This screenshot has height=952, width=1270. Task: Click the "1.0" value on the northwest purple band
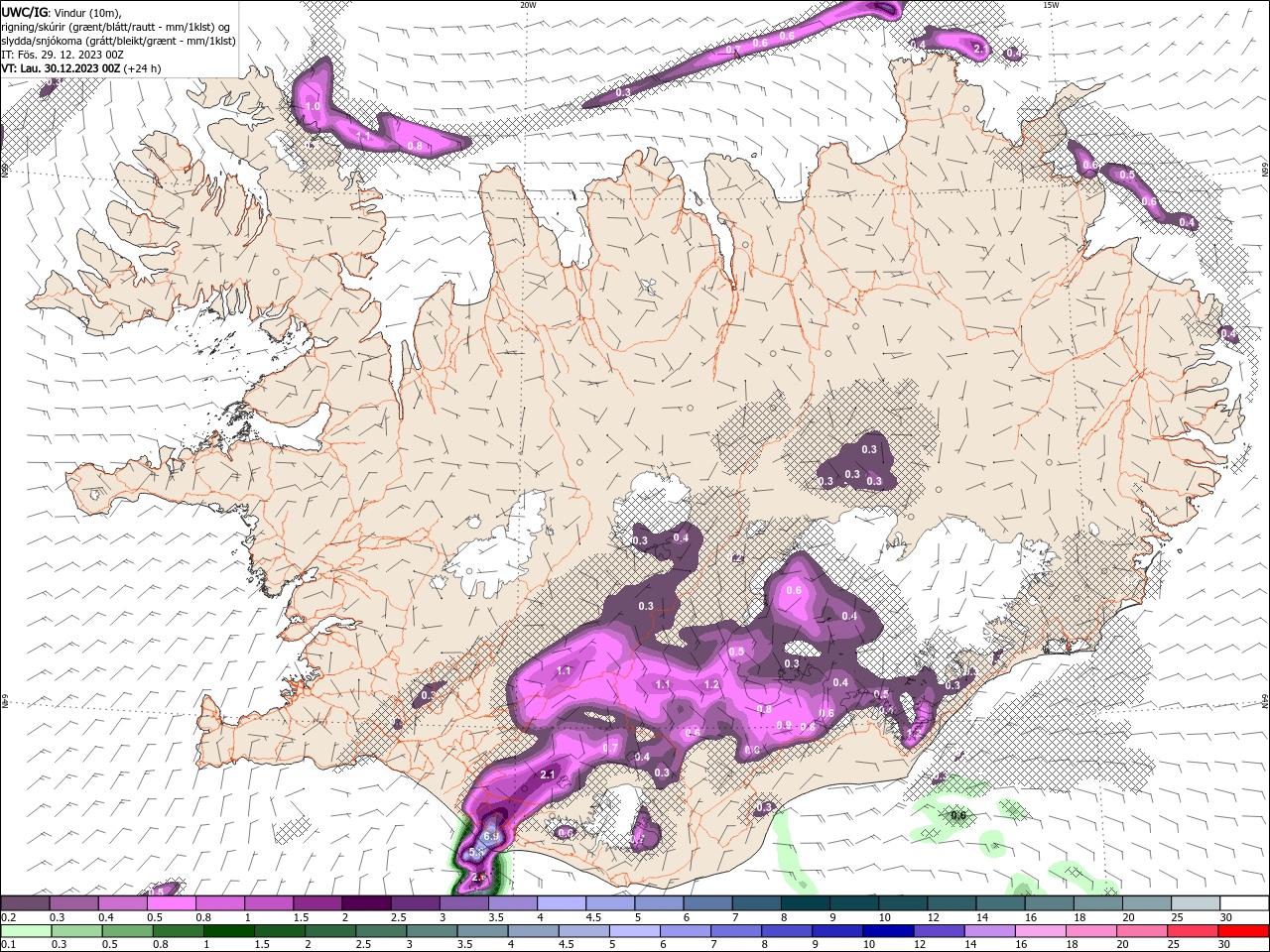click(x=313, y=106)
